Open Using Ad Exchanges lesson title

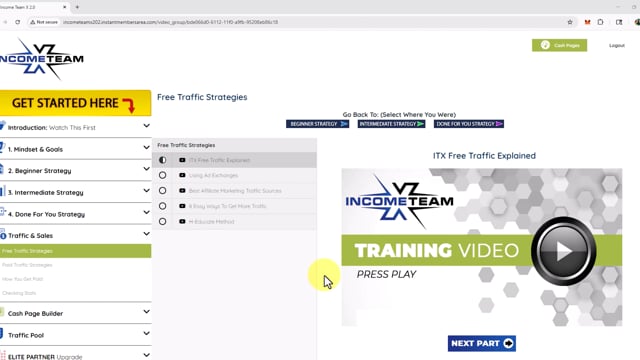tap(213, 176)
